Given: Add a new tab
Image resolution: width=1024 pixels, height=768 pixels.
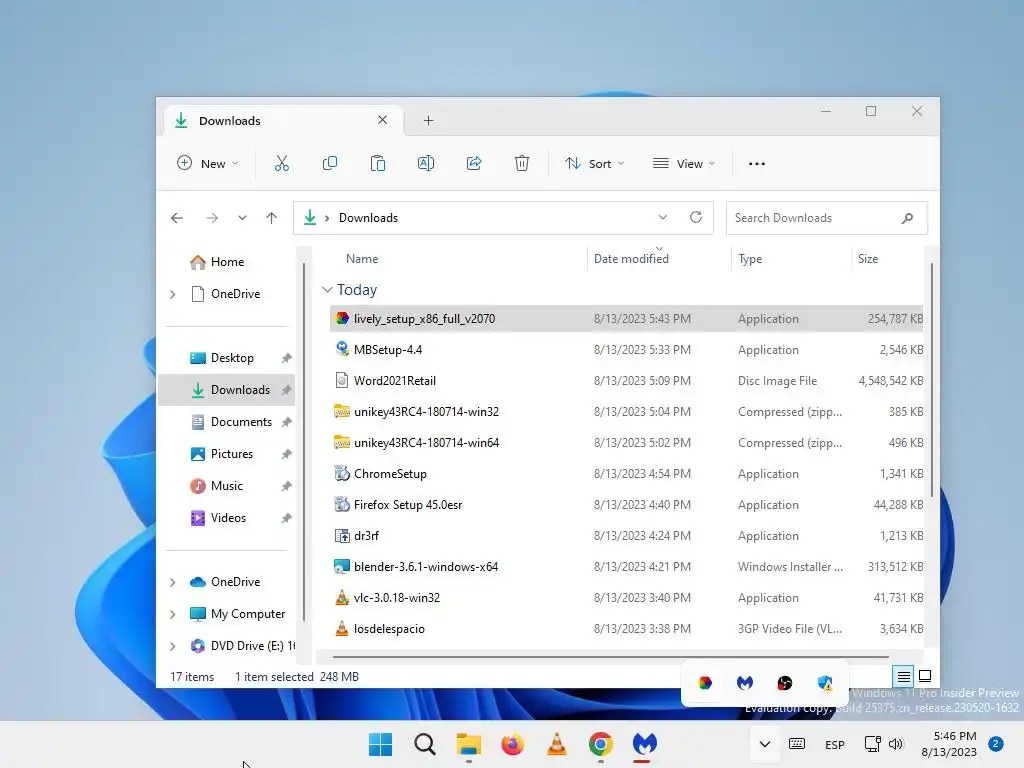Looking at the screenshot, I should pyautogui.click(x=428, y=121).
